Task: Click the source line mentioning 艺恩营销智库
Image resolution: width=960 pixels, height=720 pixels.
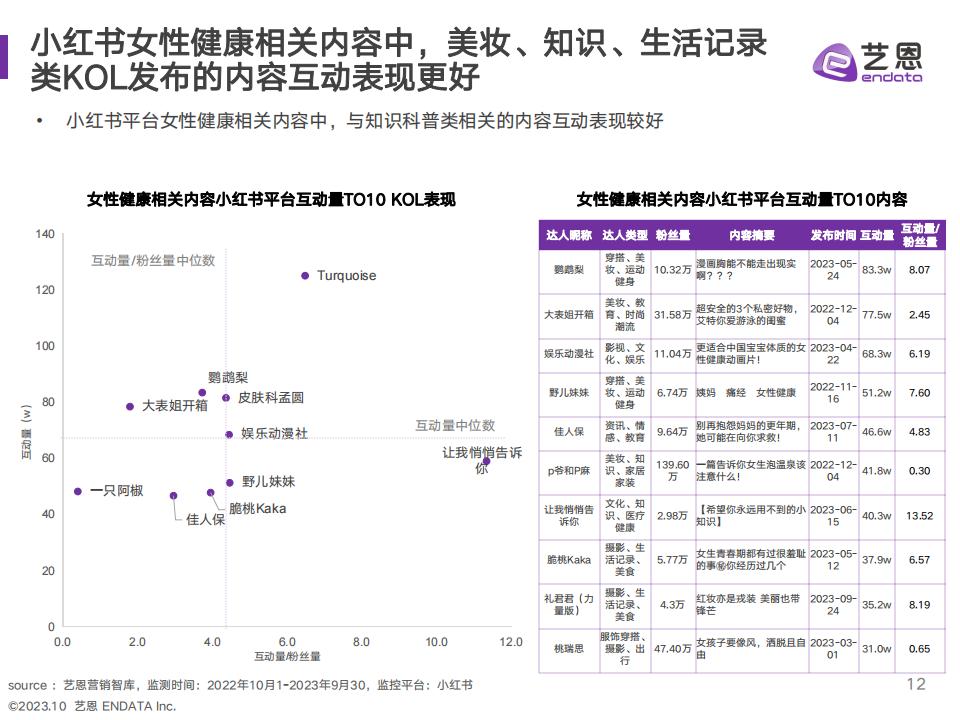Action: (x=240, y=685)
